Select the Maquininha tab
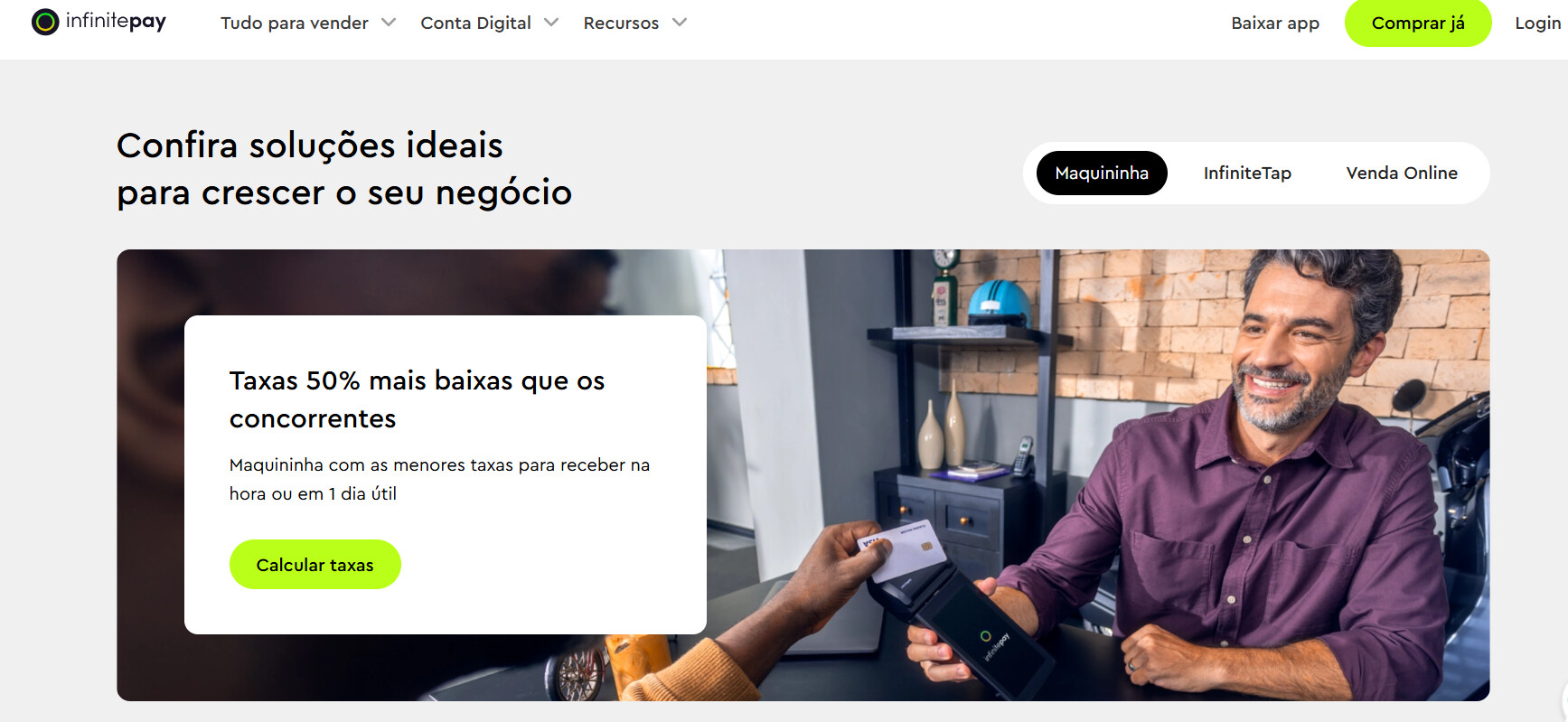The width and height of the screenshot is (1568, 722). tap(1102, 173)
